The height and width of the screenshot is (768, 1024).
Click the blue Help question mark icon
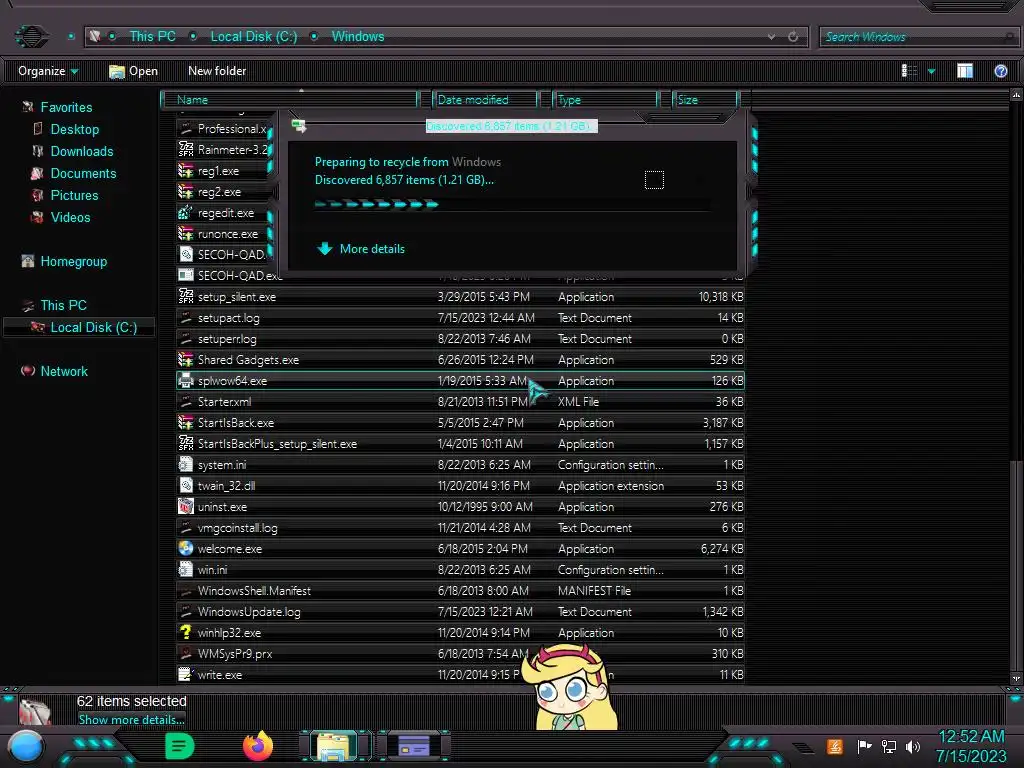coord(1000,71)
